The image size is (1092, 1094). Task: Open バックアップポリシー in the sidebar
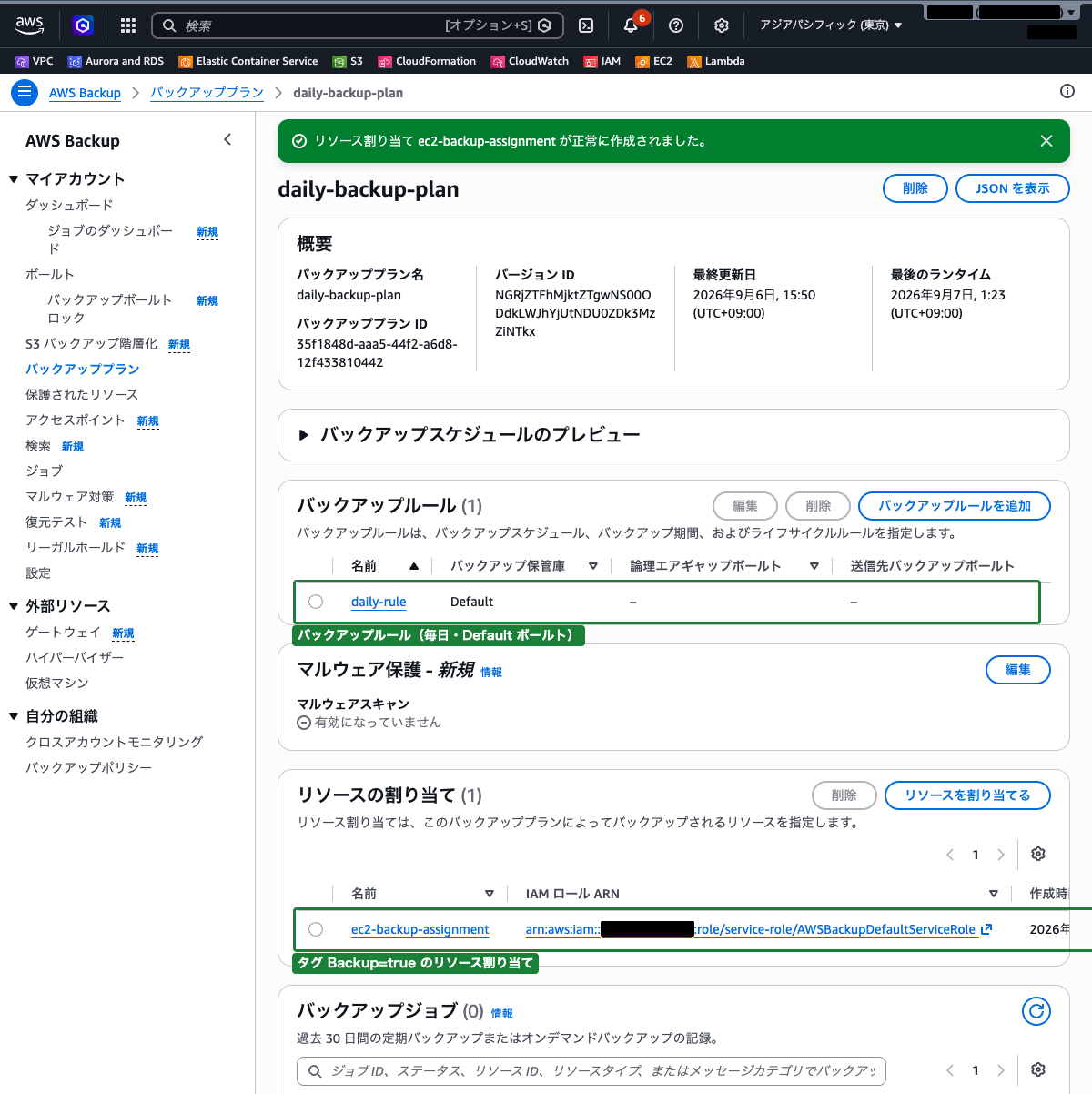click(x=89, y=767)
